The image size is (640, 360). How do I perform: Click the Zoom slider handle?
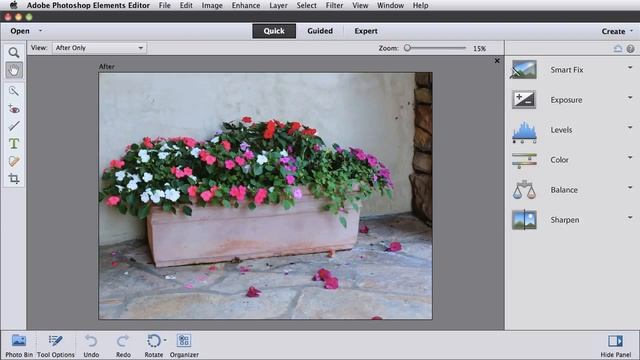[407, 48]
